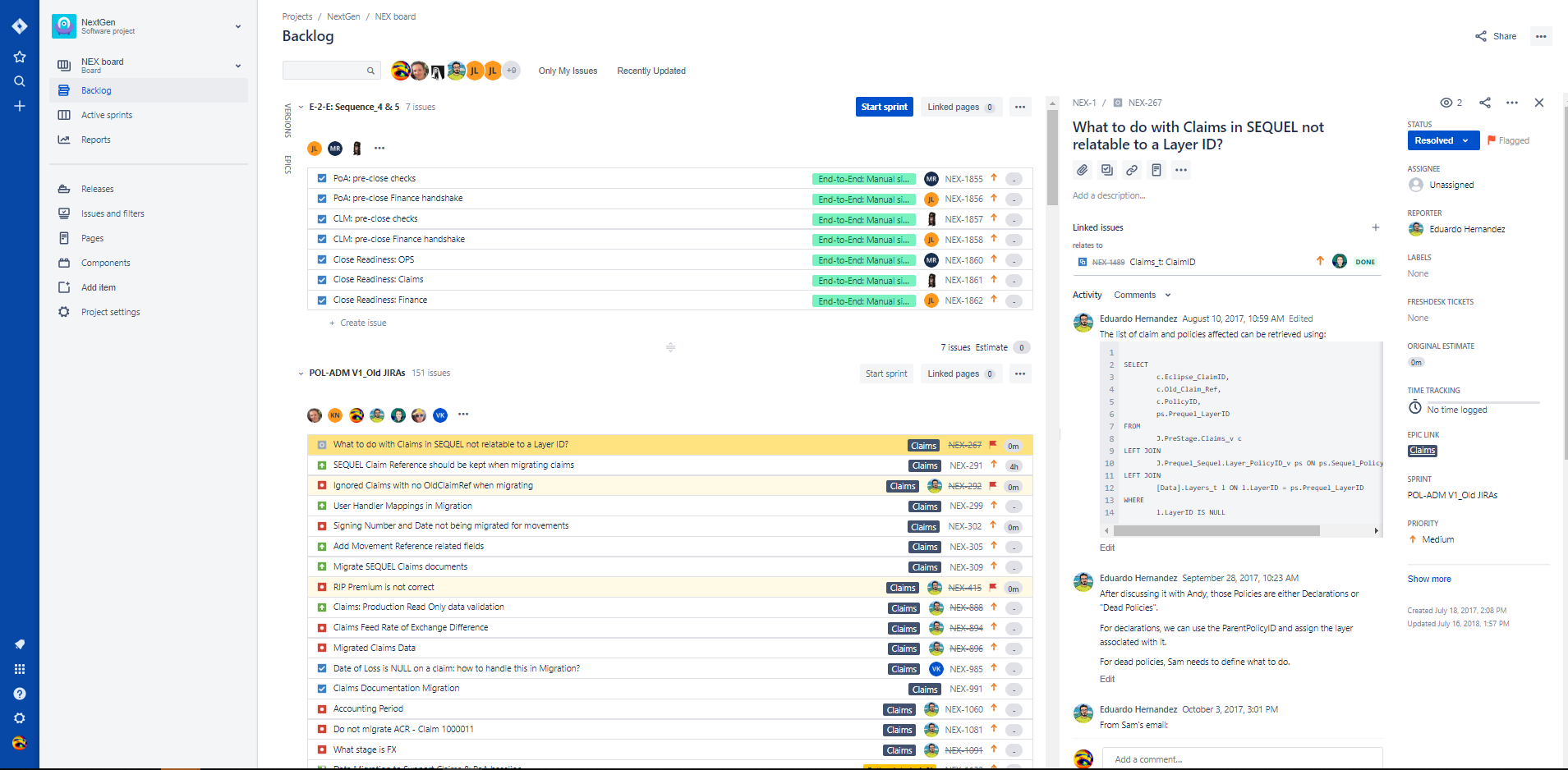Open the Resolved status dropdown
This screenshot has width=1568, height=770.
tap(1442, 140)
